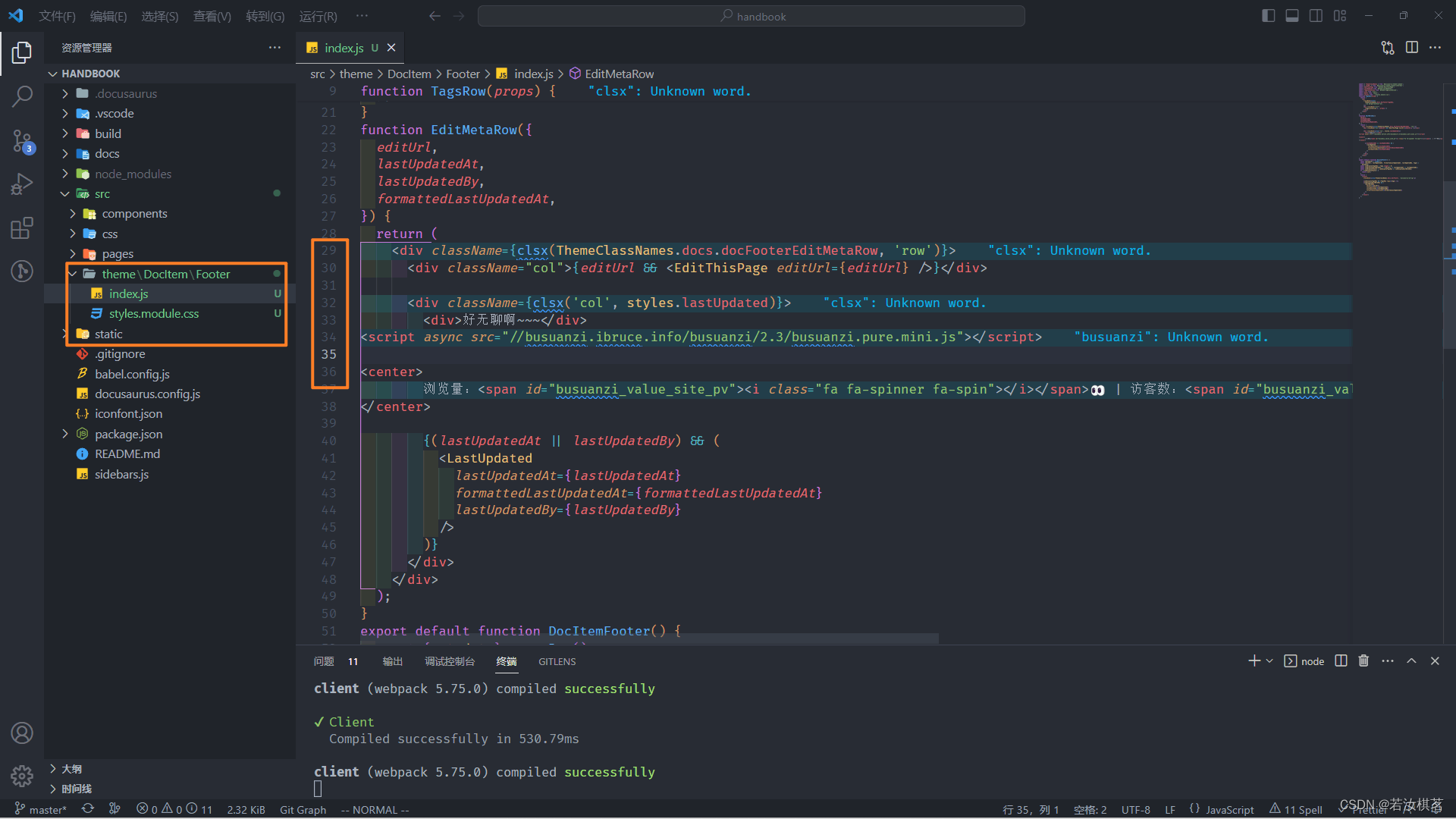
Task: Open the new terminal launch profile dropdown
Action: pos(1269,661)
